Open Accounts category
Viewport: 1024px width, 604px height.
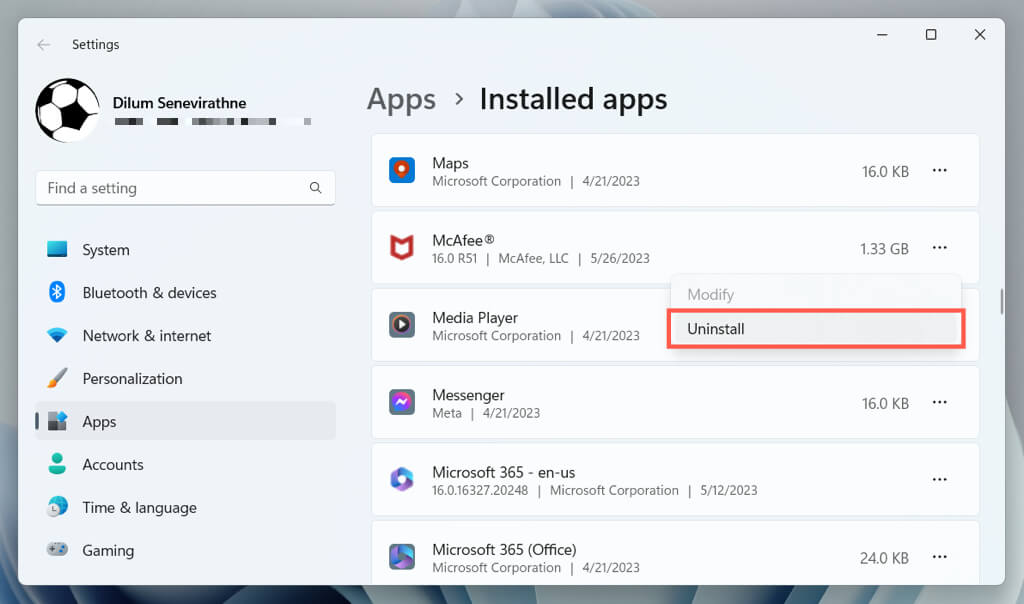tap(185, 464)
